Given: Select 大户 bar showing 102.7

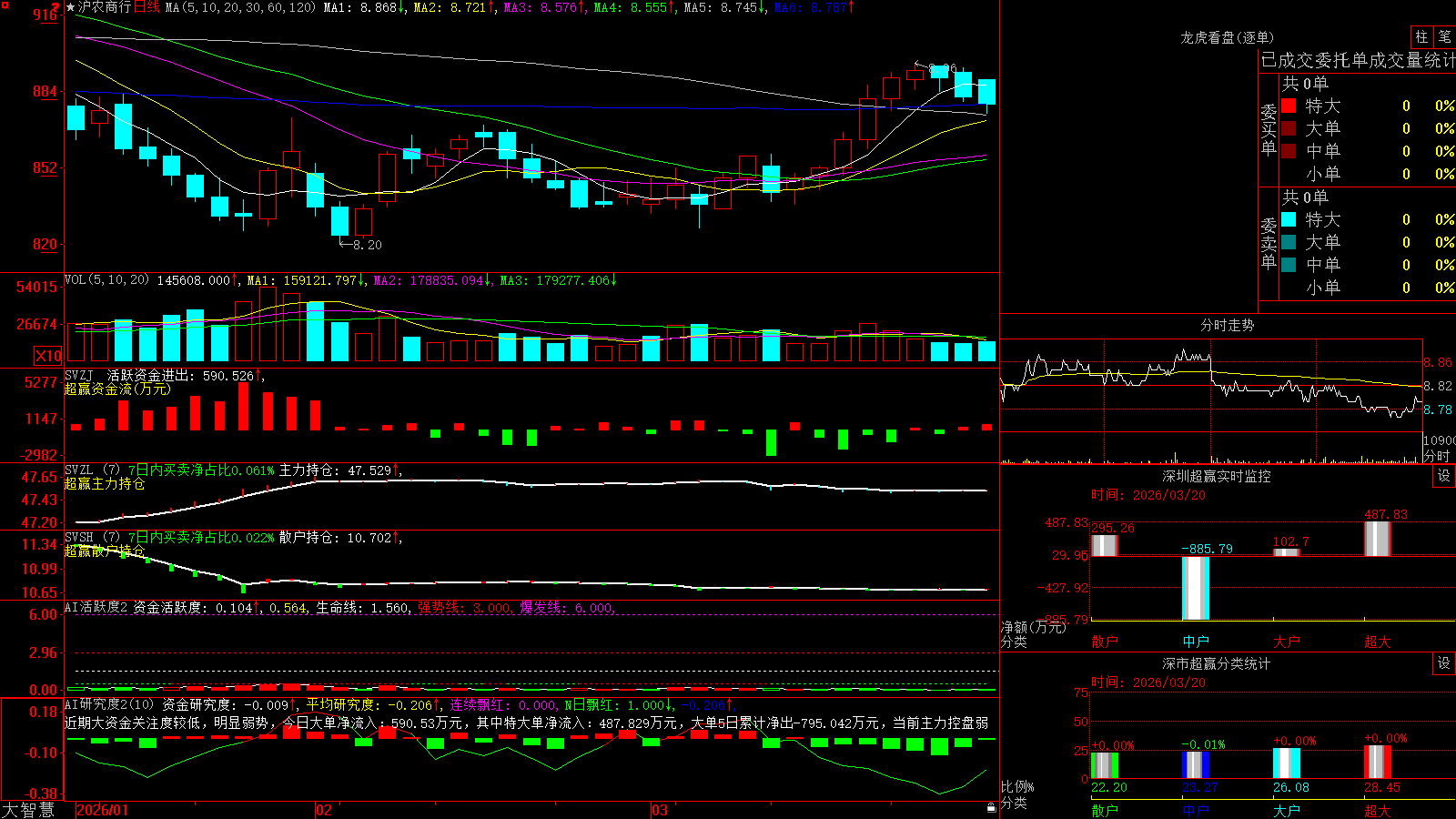Looking at the screenshot, I should pos(1287,551).
